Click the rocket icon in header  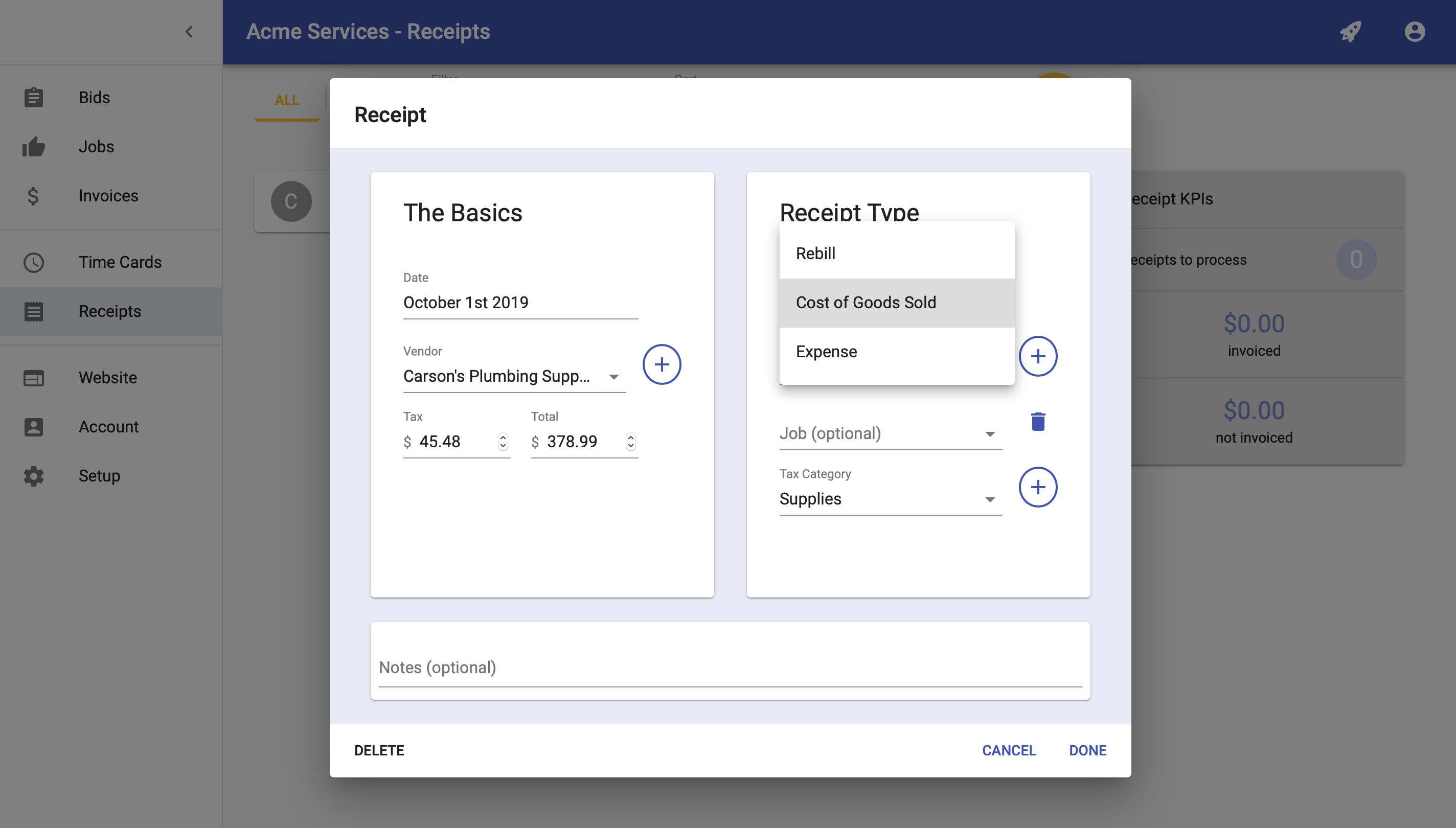coord(1351,32)
